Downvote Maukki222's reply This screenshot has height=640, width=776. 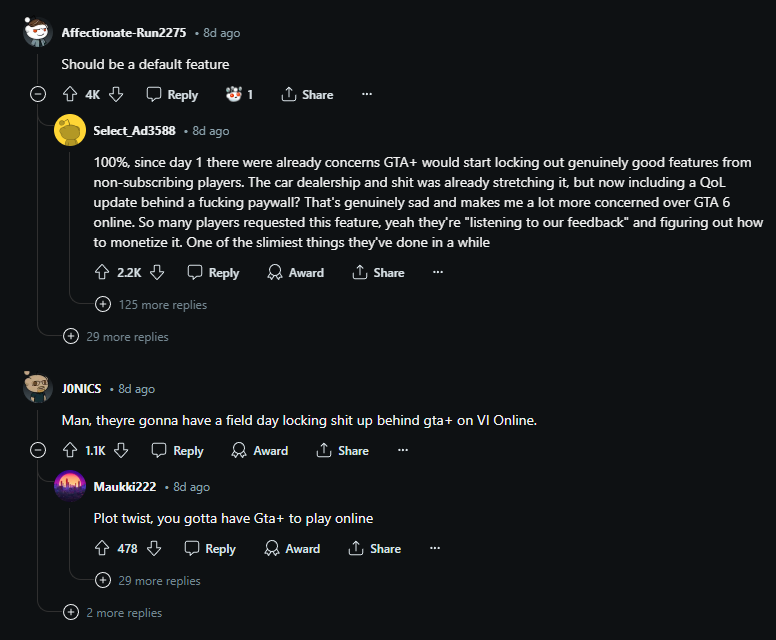coord(154,548)
